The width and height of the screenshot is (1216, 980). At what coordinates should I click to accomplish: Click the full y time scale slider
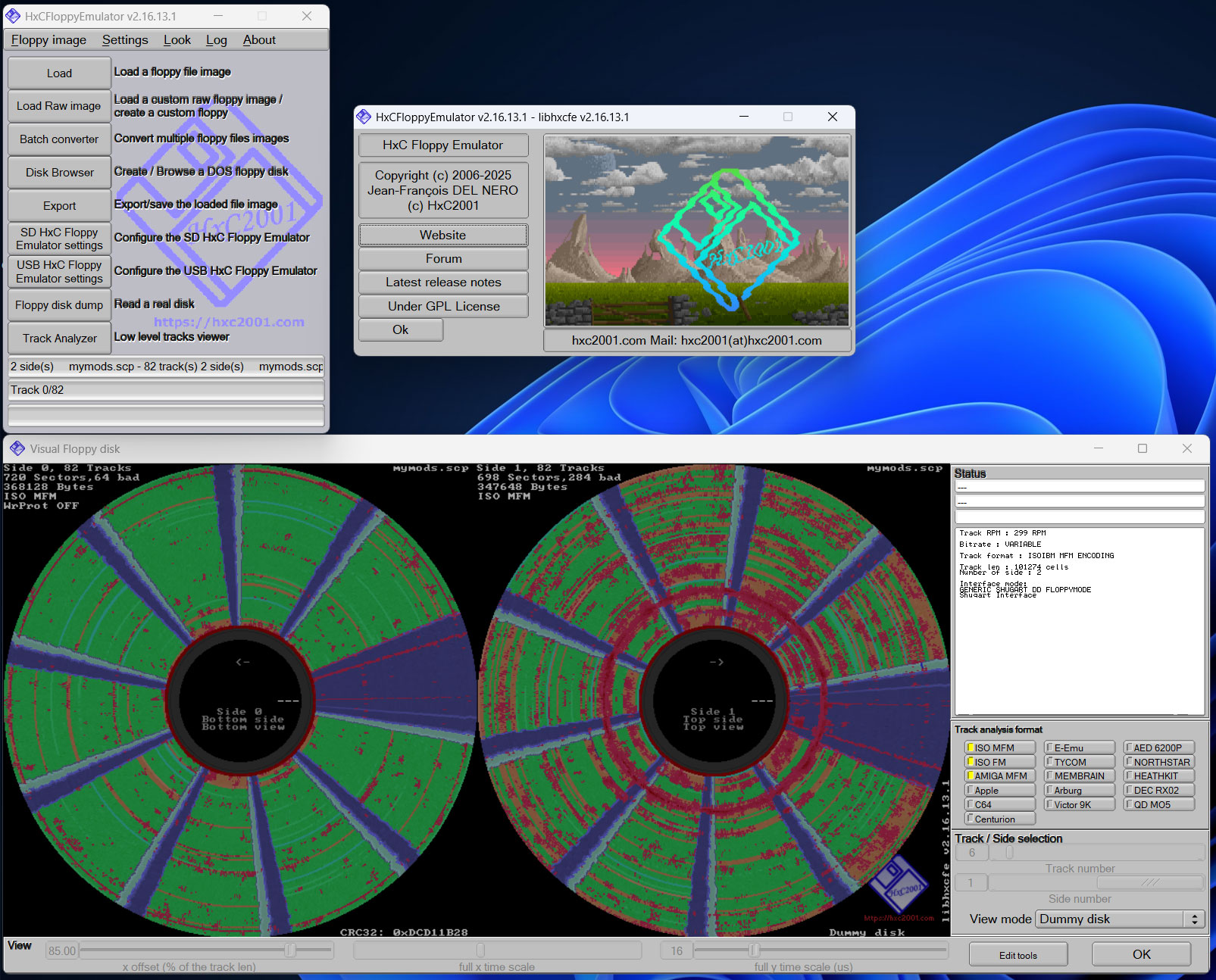pos(821,950)
